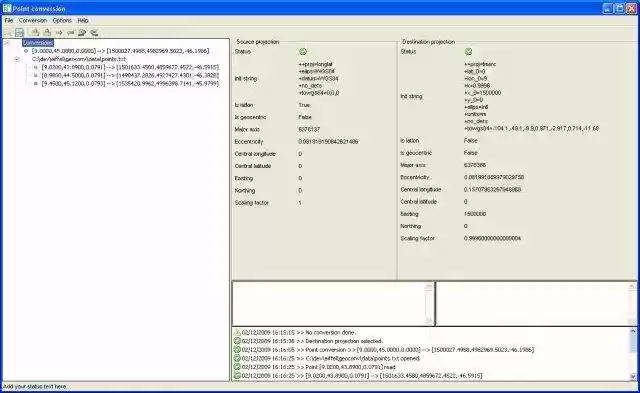Click warning icon beside 'No conversion done'
640x393 pixels.
[237, 333]
